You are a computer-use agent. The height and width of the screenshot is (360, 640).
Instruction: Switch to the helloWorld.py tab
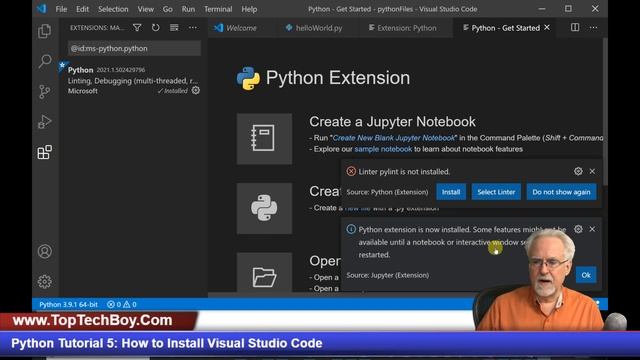tap(319, 28)
